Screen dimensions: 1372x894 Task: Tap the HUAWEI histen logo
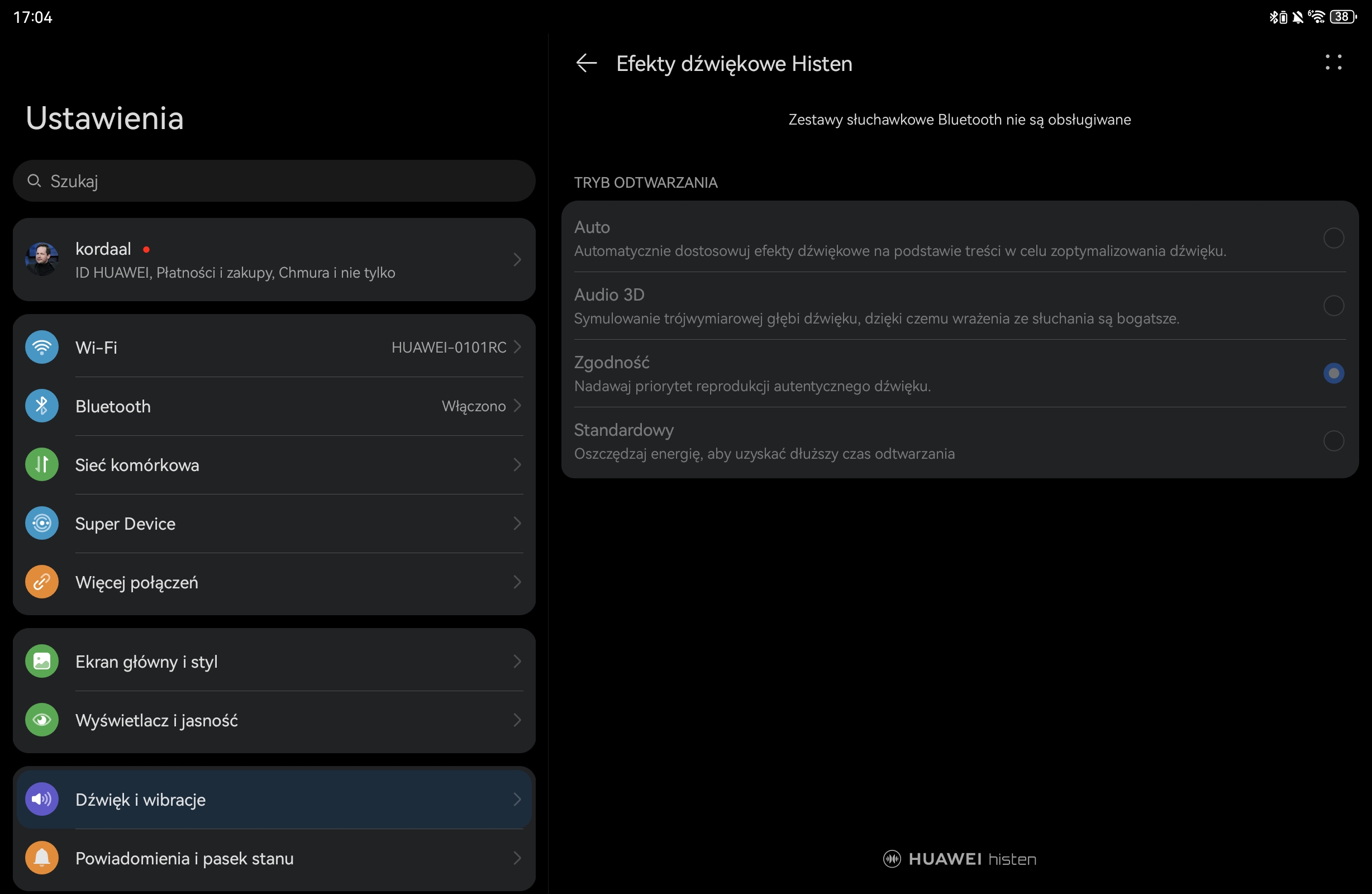959,859
